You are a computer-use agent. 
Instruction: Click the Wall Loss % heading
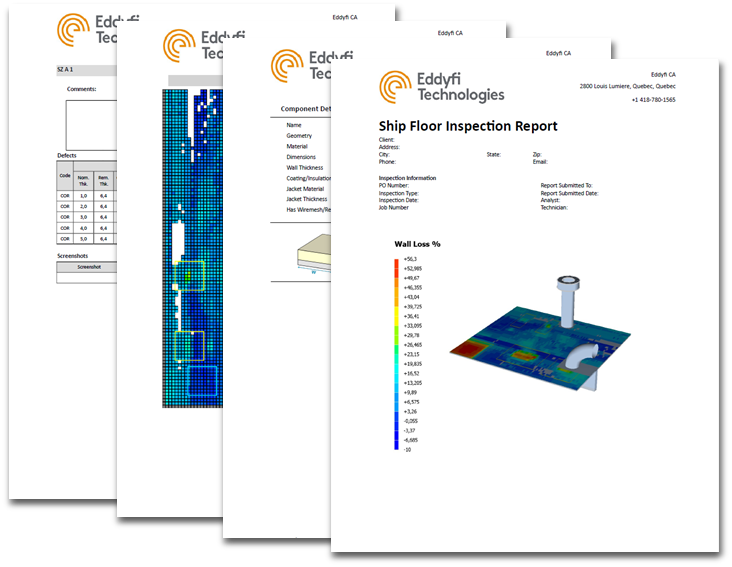pos(417,244)
